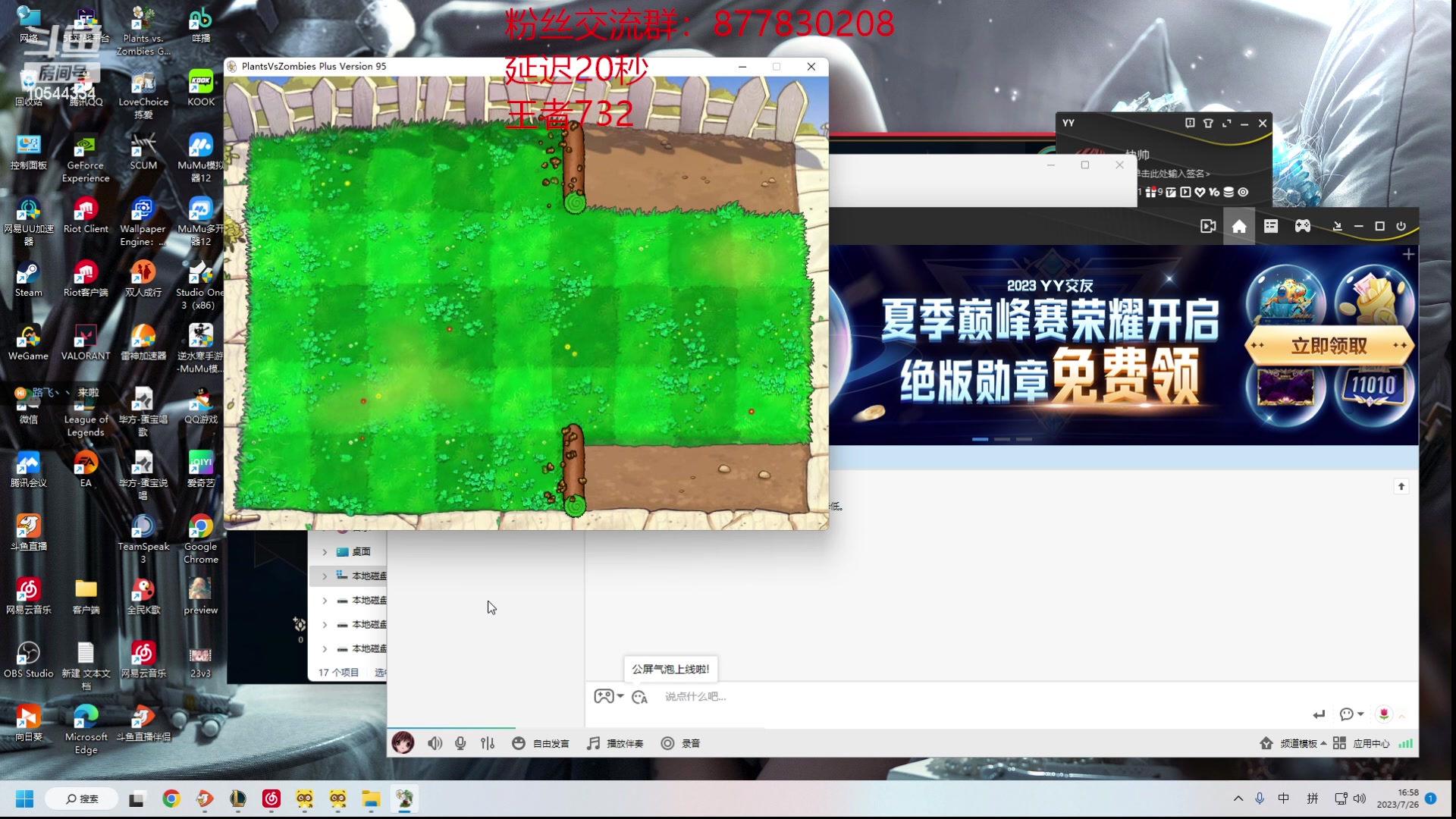The width and height of the screenshot is (1456, 819).
Task: Open the YY skin shirt icon
Action: click(x=1208, y=124)
